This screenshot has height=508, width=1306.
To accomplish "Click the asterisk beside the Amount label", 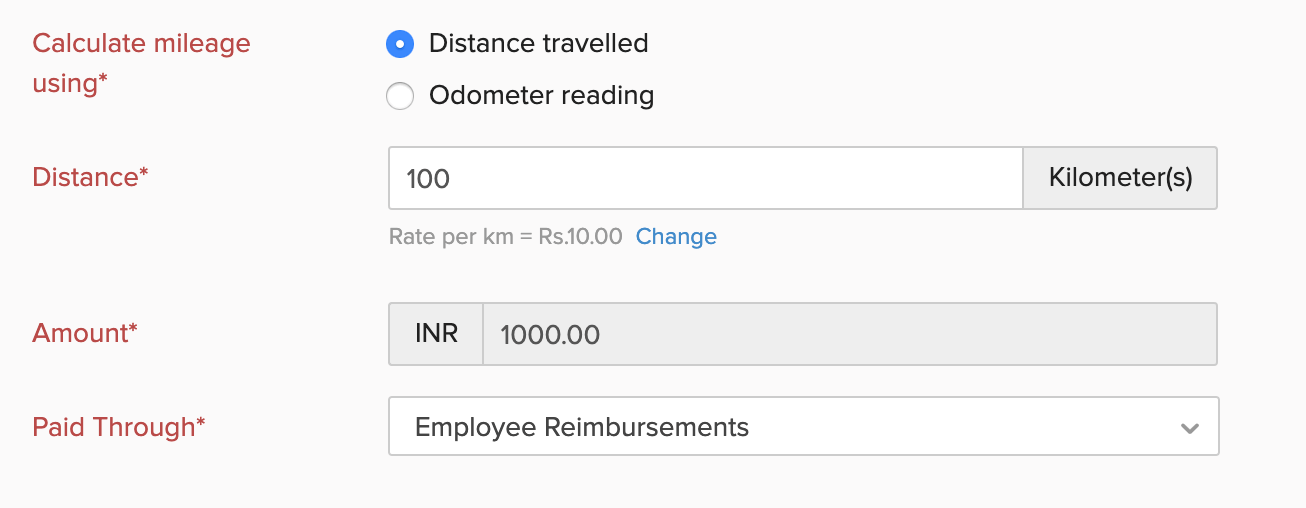I will click(x=133, y=329).
